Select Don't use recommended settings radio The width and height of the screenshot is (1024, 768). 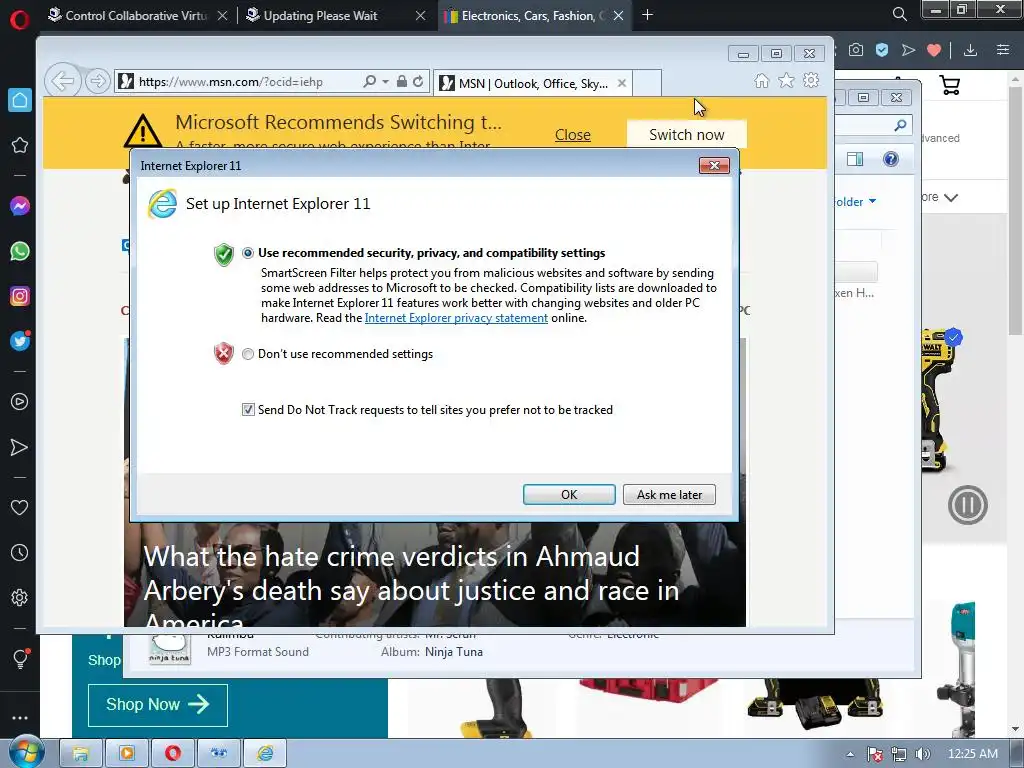pyautogui.click(x=248, y=354)
